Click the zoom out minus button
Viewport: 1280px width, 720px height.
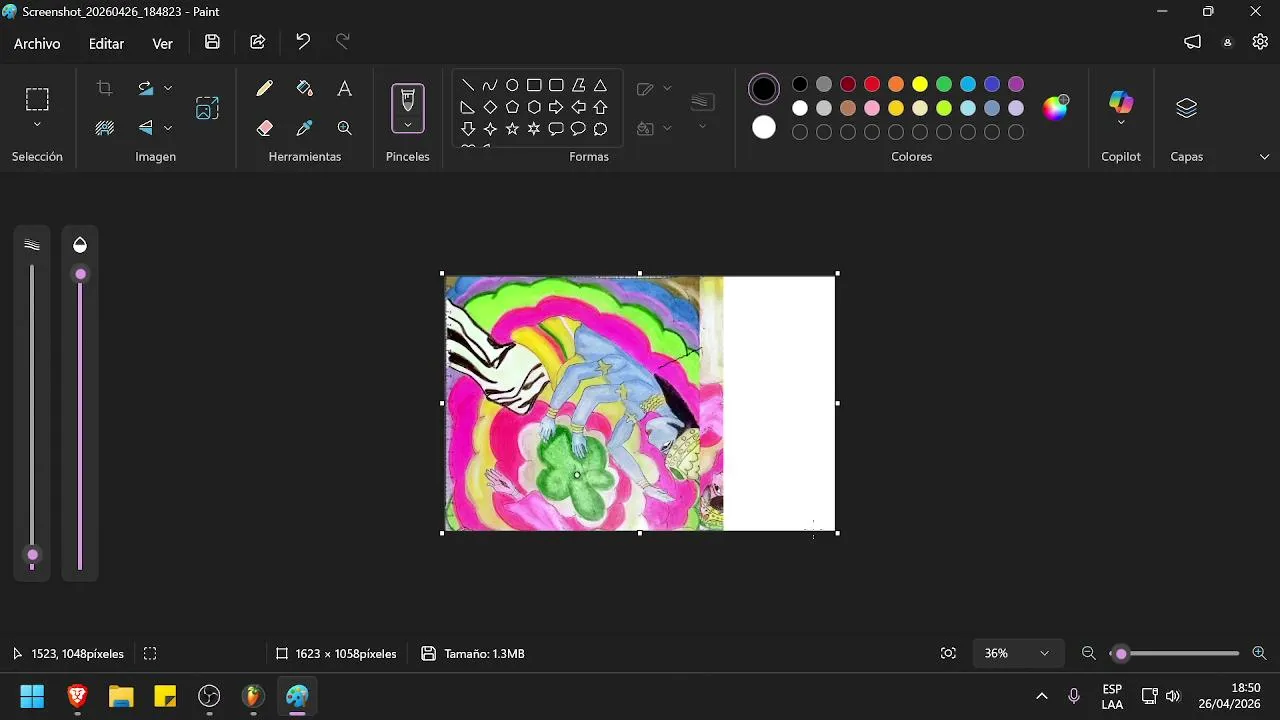[1089, 653]
